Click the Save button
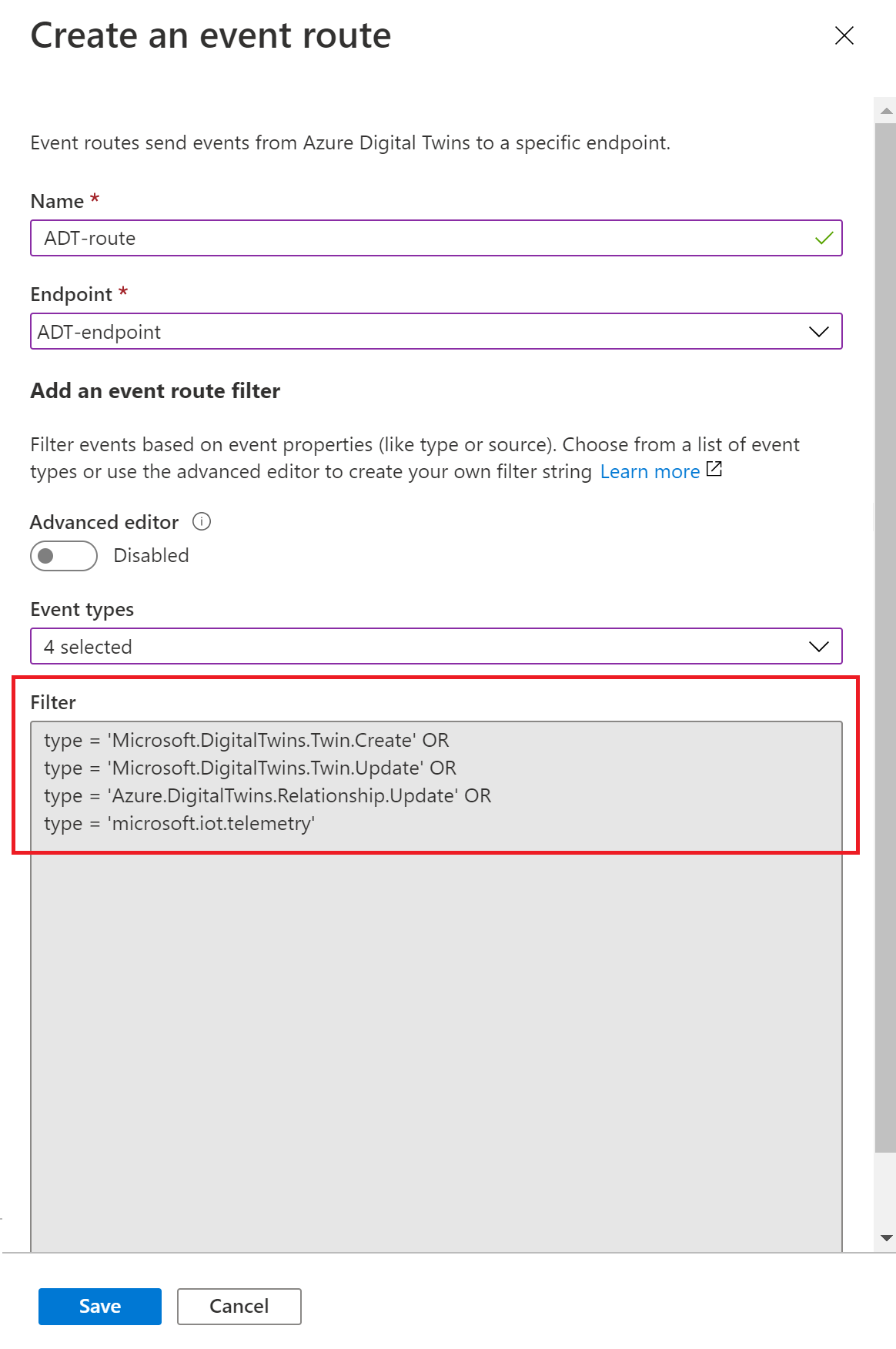896x1349 pixels. point(100,1307)
